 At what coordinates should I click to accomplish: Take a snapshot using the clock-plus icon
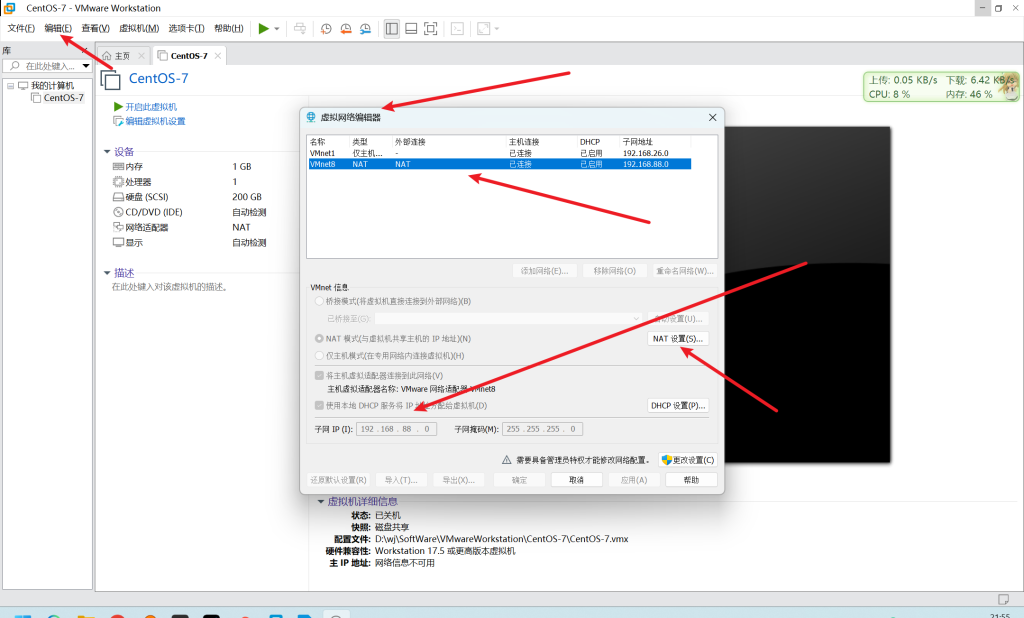tap(326, 29)
